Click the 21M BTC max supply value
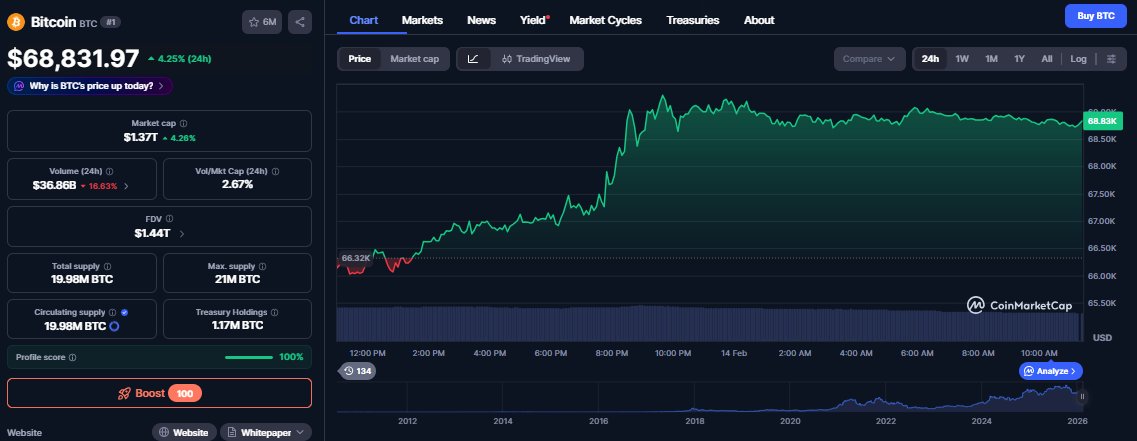The height and width of the screenshot is (441, 1137). pos(237,279)
